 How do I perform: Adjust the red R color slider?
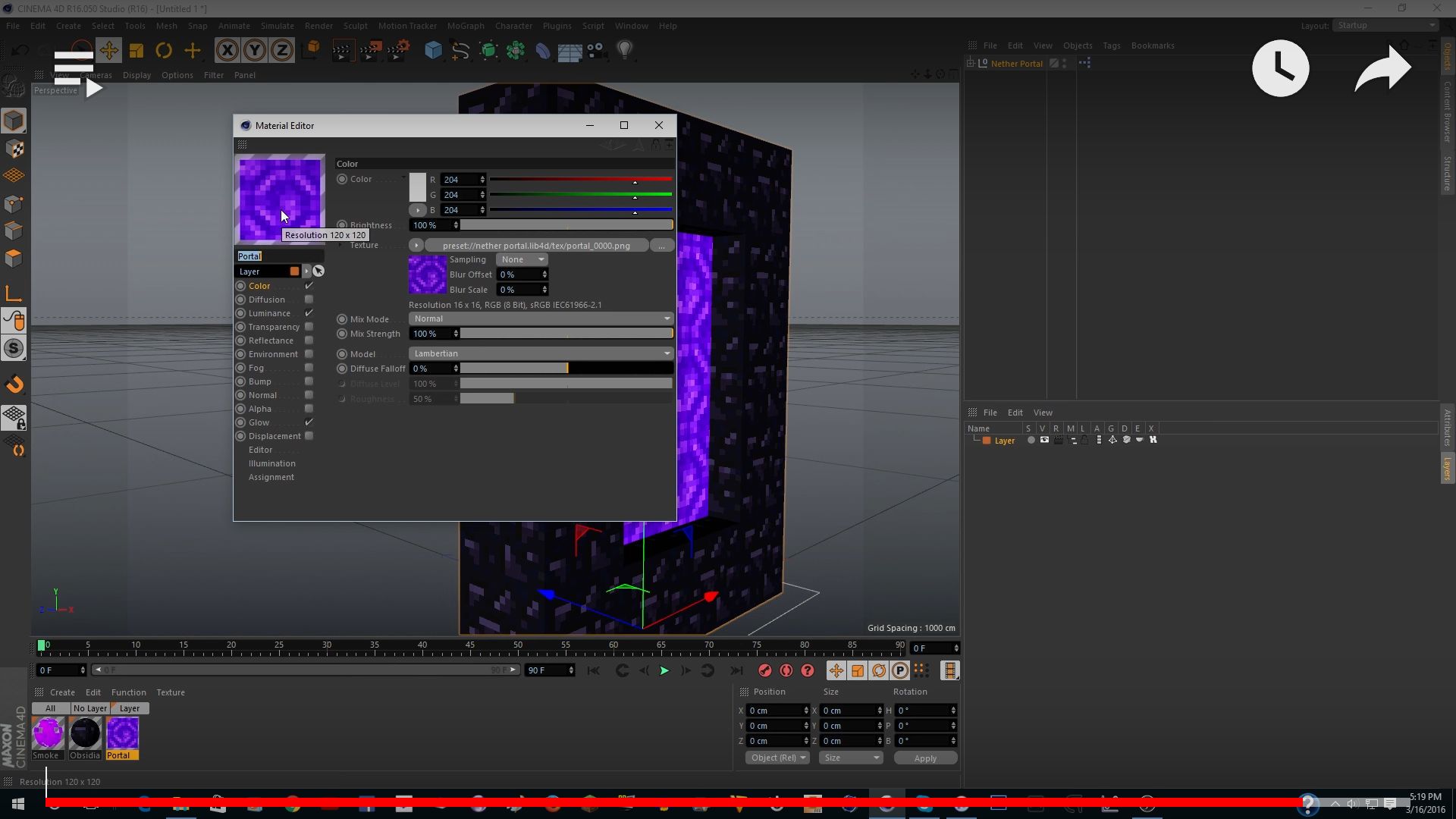pyautogui.click(x=581, y=180)
